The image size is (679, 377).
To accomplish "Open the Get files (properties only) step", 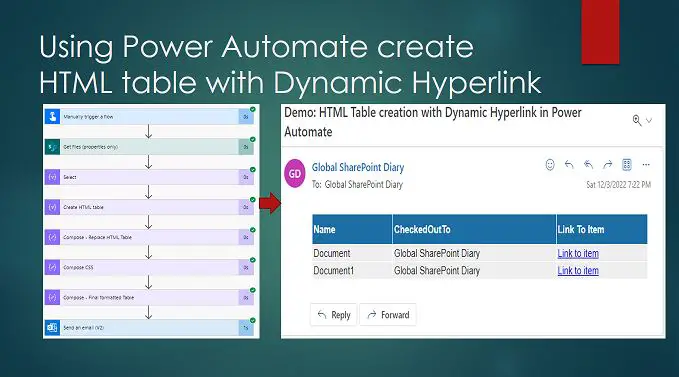I will click(149, 147).
